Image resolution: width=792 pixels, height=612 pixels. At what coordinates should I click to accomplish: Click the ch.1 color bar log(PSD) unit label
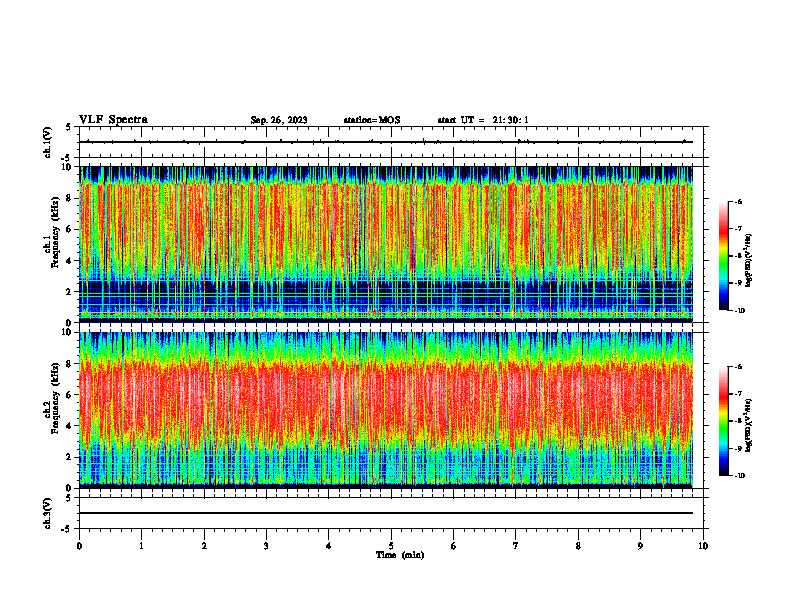(749, 261)
